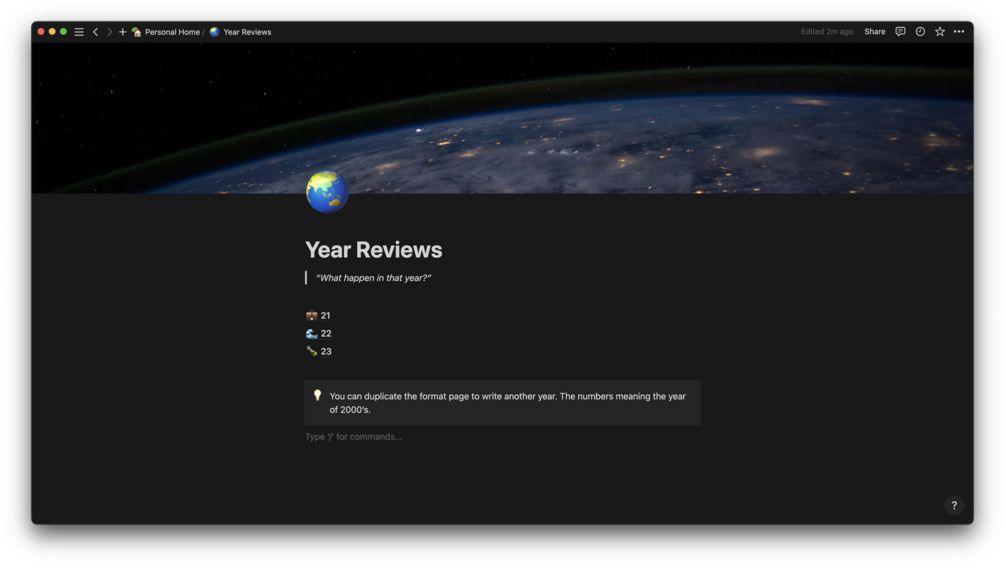Click the wave icon next to 22
Viewport: 1005px width, 566px height.
pyautogui.click(x=311, y=333)
